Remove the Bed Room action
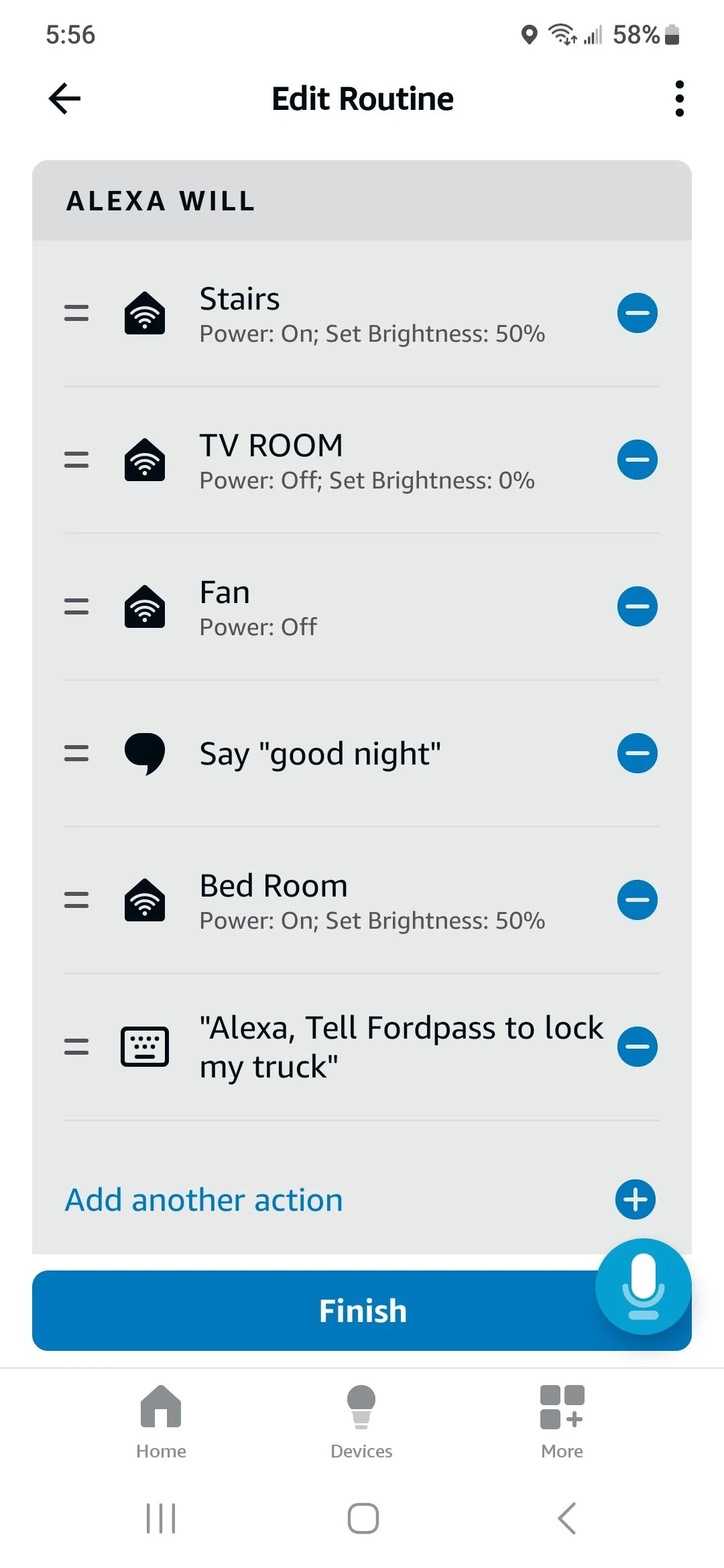Viewport: 724px width, 1568px height. [637, 900]
